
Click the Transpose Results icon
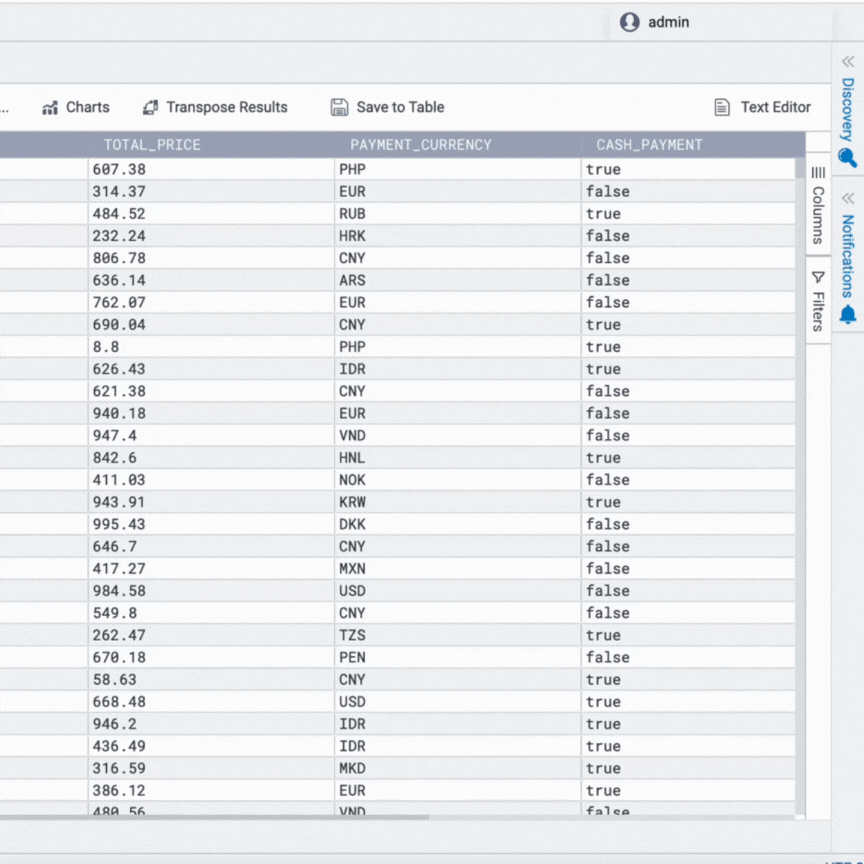coord(150,107)
